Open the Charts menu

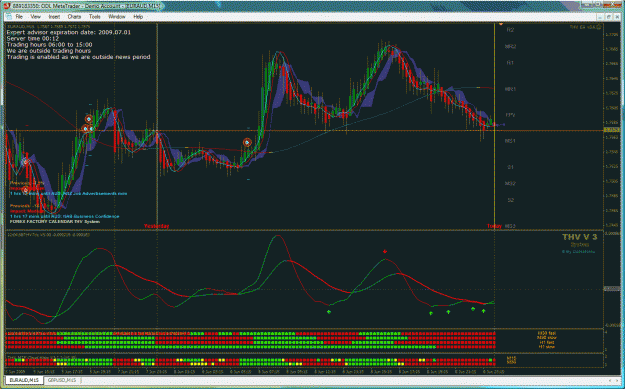click(x=74, y=17)
